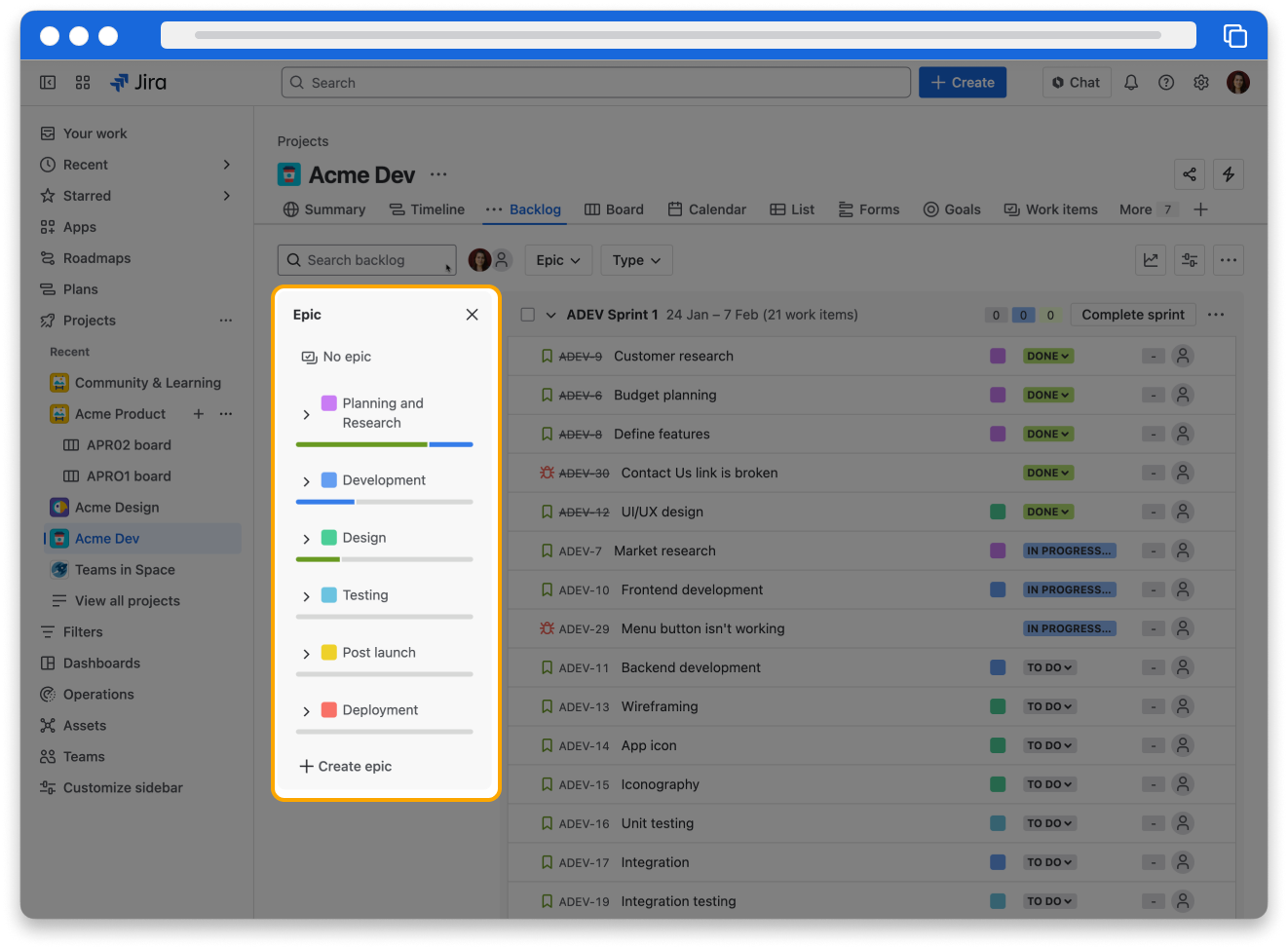This screenshot has height=949, width=1288.
Task: Open Acme Product more options in sidebar
Action: [x=226, y=414]
